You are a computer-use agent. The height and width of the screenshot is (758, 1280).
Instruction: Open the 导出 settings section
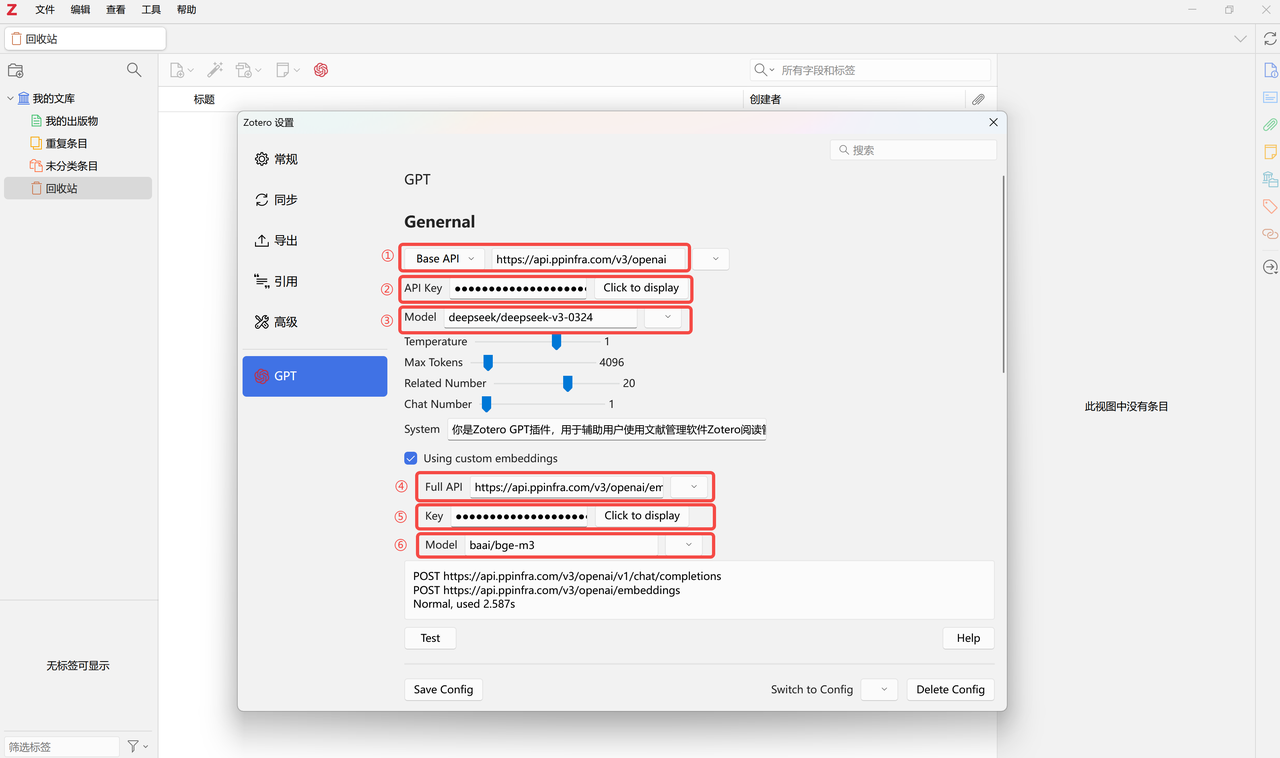[314, 241]
